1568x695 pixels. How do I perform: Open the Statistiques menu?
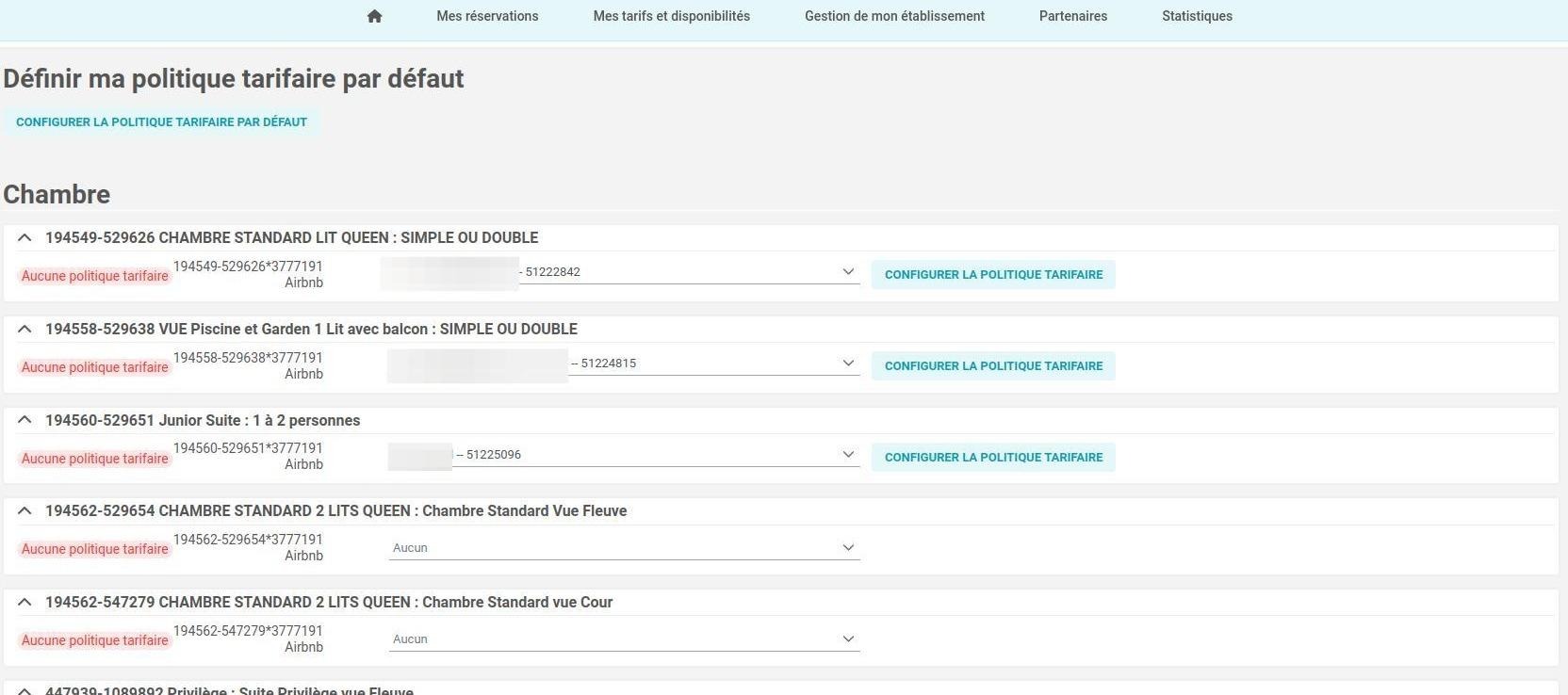tap(1197, 16)
